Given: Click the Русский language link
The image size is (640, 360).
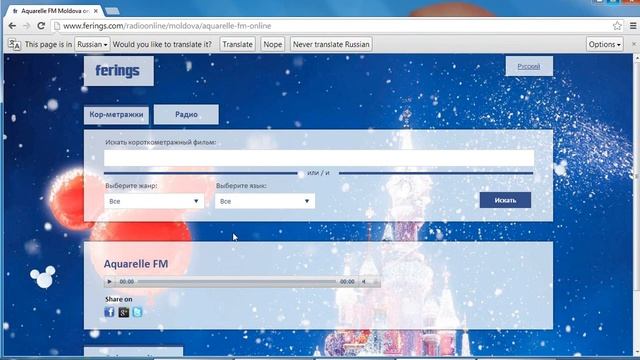Looking at the screenshot, I should click(529, 66).
